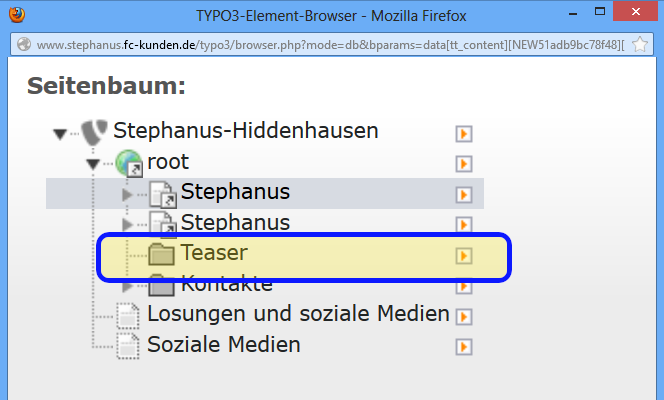Click orange arrow beside Soziale Medien
The width and height of the screenshot is (664, 400).
pos(464,347)
